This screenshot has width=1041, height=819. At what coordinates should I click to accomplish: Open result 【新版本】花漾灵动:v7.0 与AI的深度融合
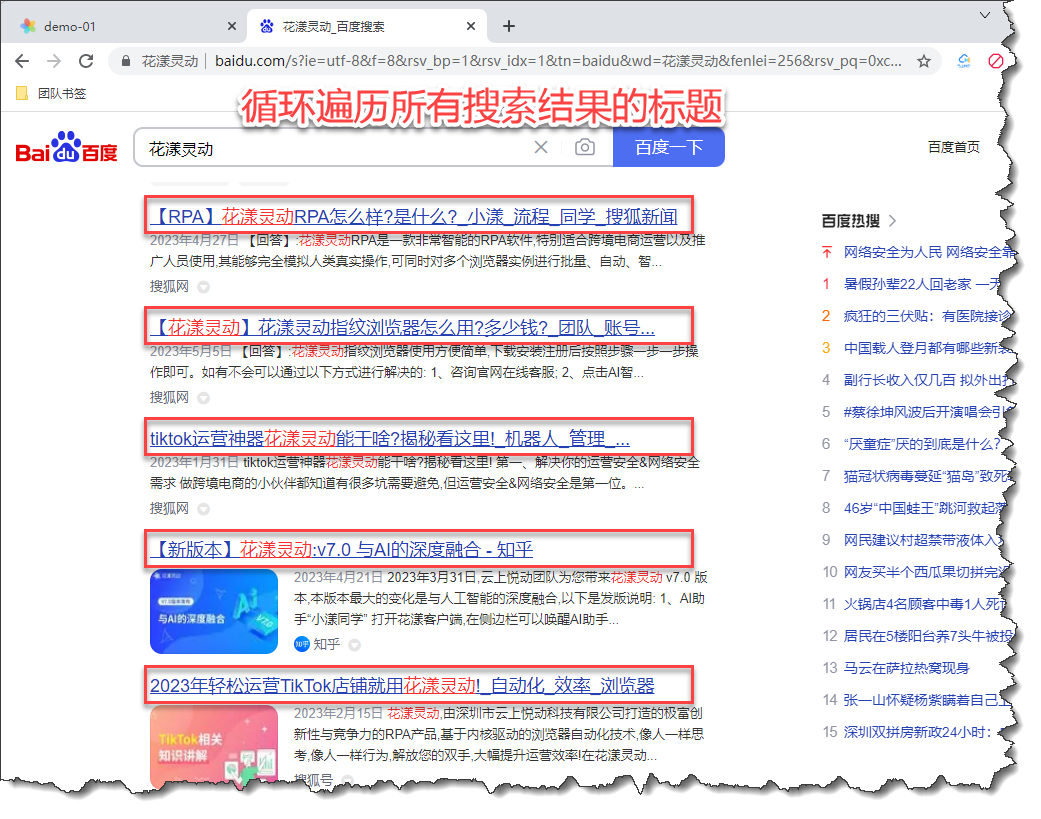point(341,549)
